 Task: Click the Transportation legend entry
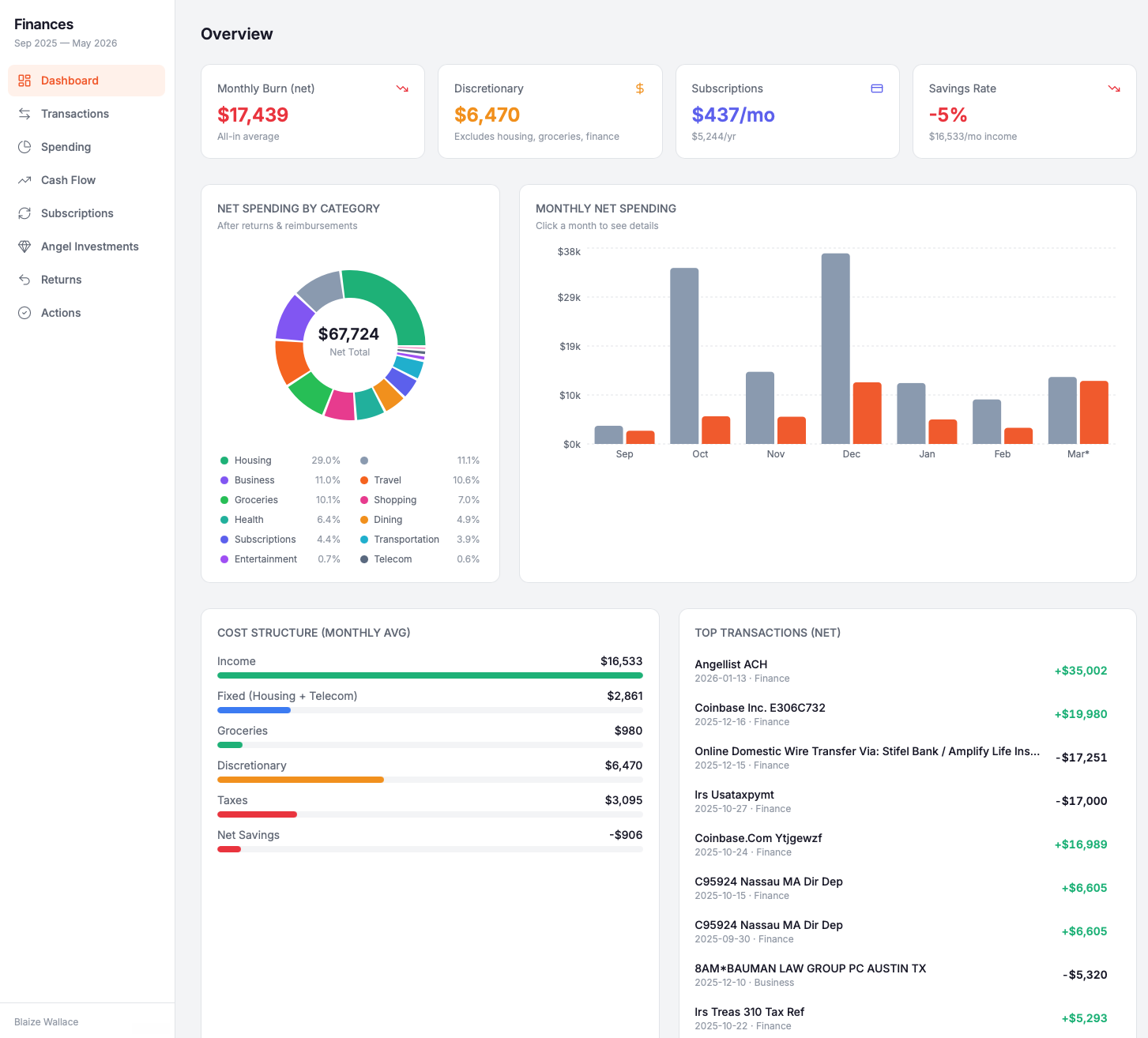(x=420, y=540)
